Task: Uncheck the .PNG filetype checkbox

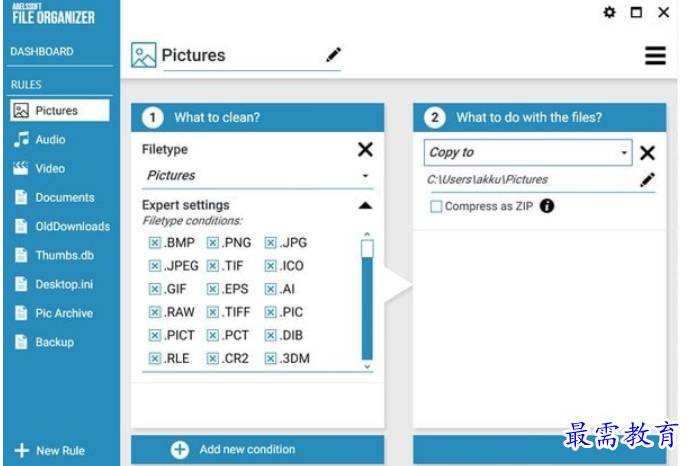Action: 213,243
